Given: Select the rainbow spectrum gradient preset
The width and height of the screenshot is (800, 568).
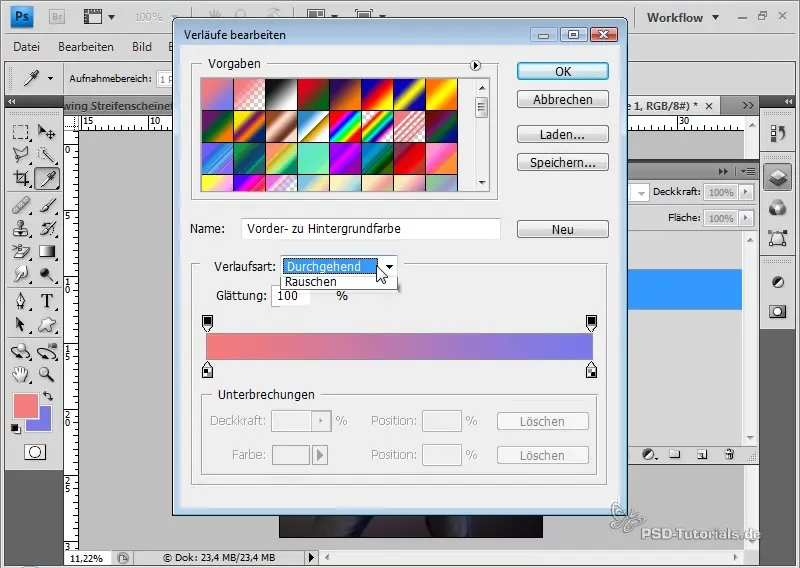Looking at the screenshot, I should pyautogui.click(x=345, y=127).
